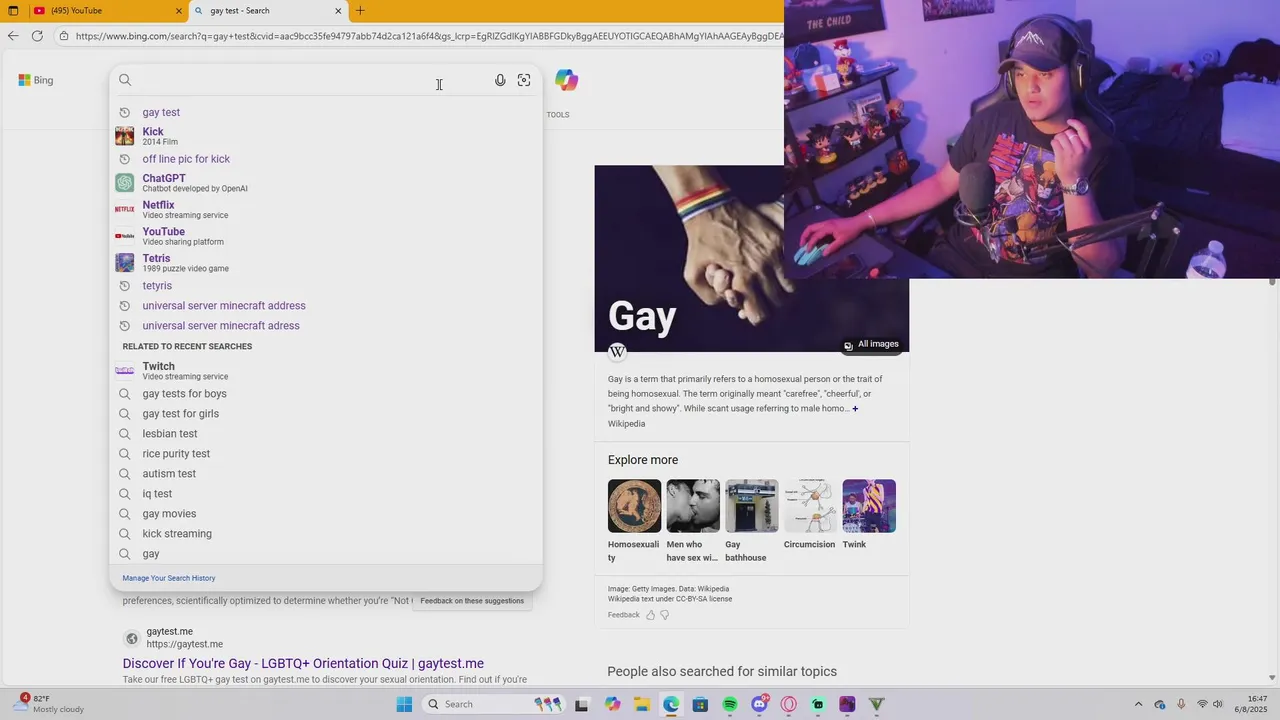Switch to the YouTube tab
The height and width of the screenshot is (720, 1280).
106,11
